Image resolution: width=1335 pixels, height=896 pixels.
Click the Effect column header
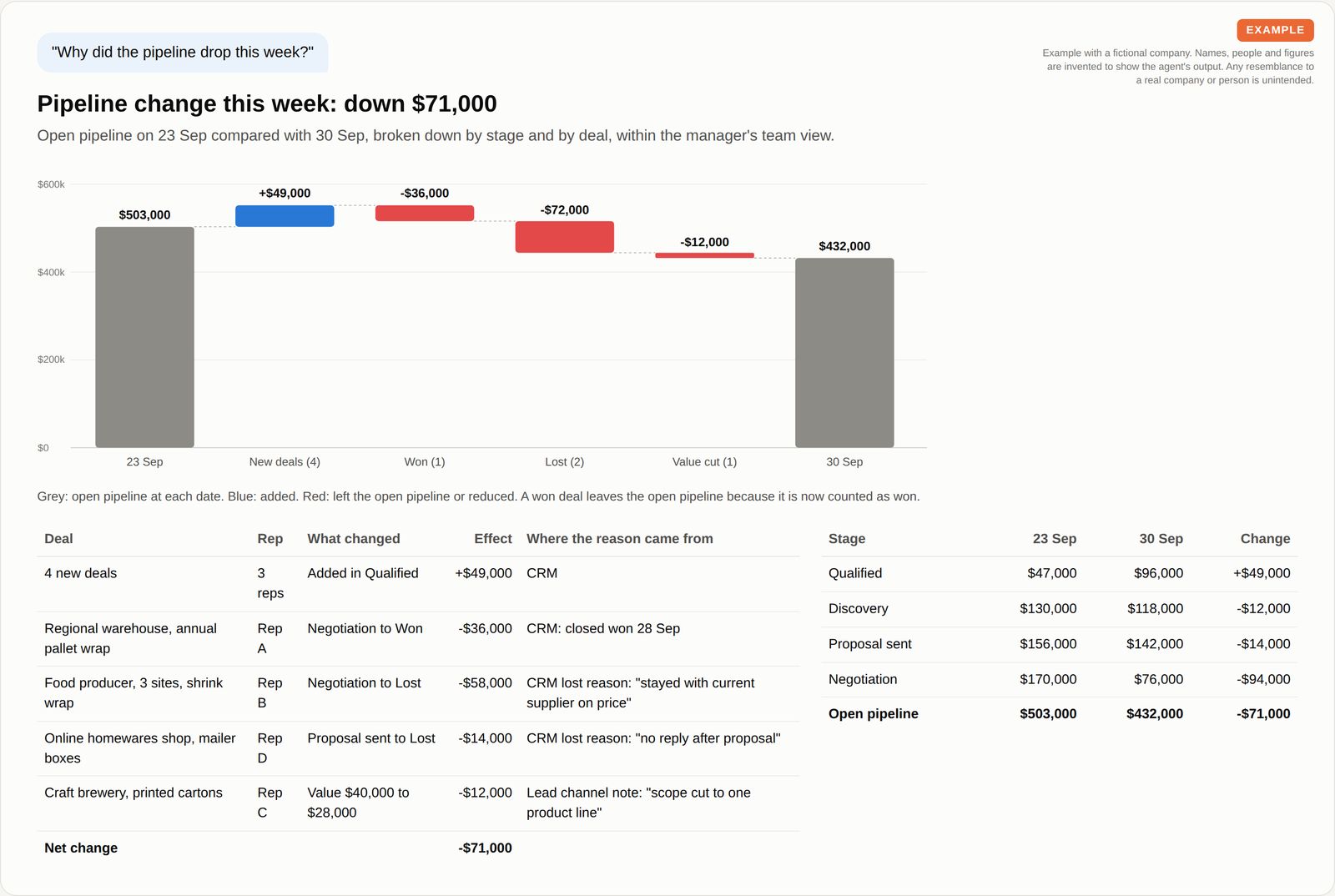[x=493, y=539]
